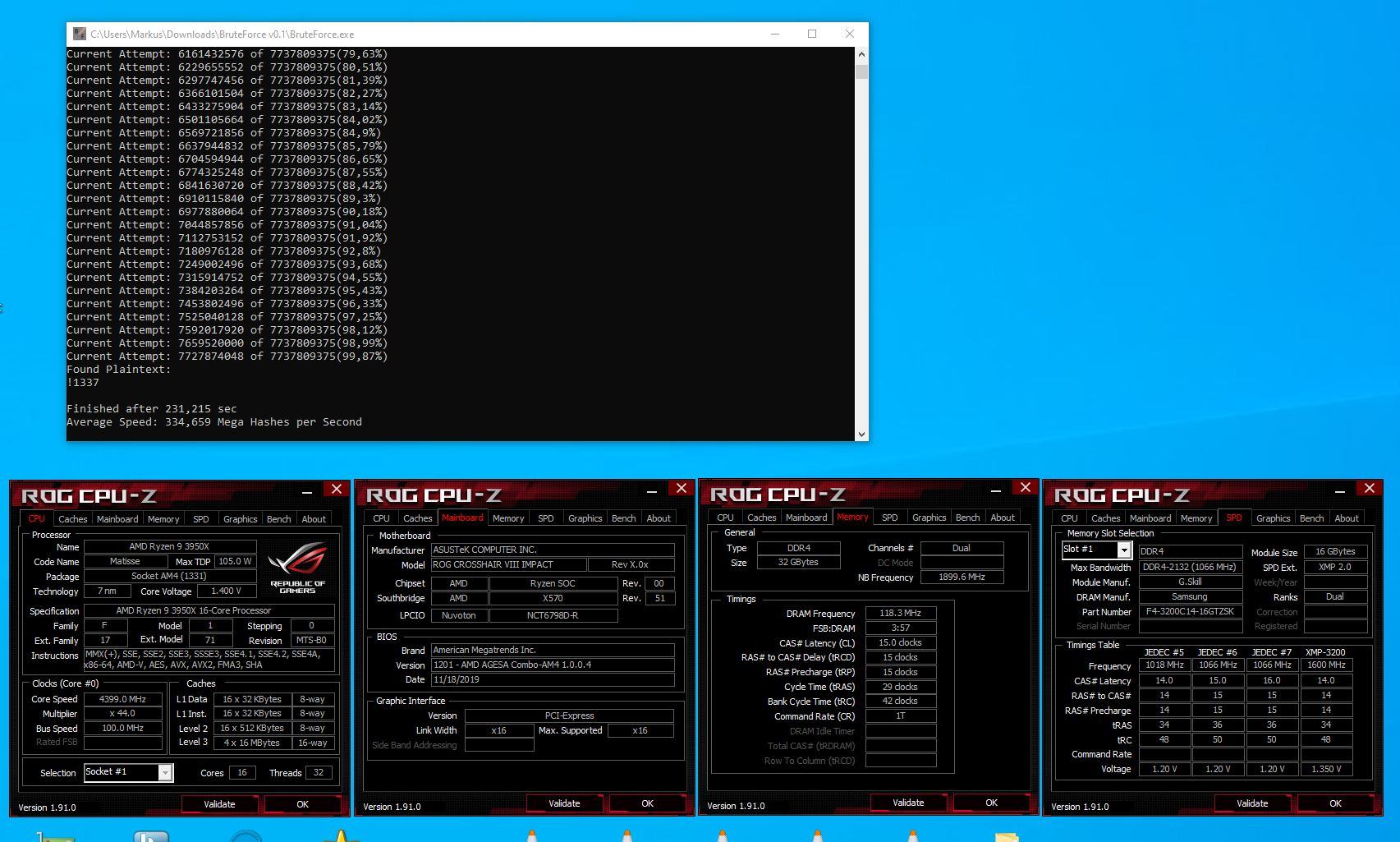The width and height of the screenshot is (1400, 842).
Task: Switch to Graphics tab in first CPU-Z window
Action: click(x=240, y=519)
